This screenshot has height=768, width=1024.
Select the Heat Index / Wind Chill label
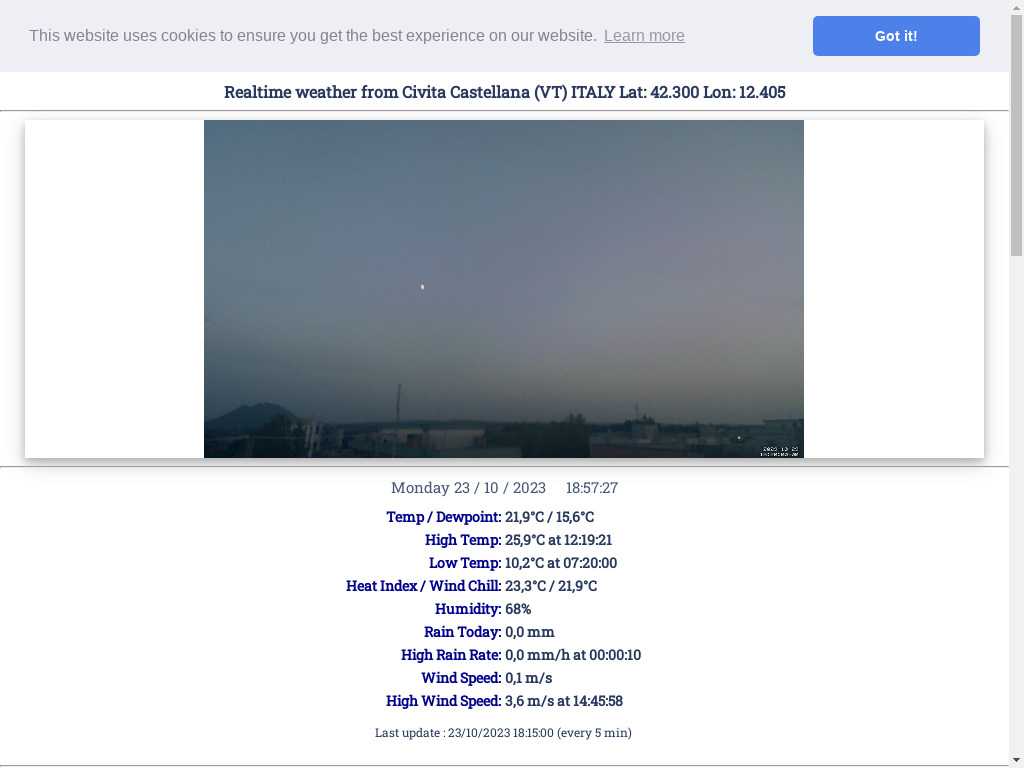pyautogui.click(x=424, y=586)
